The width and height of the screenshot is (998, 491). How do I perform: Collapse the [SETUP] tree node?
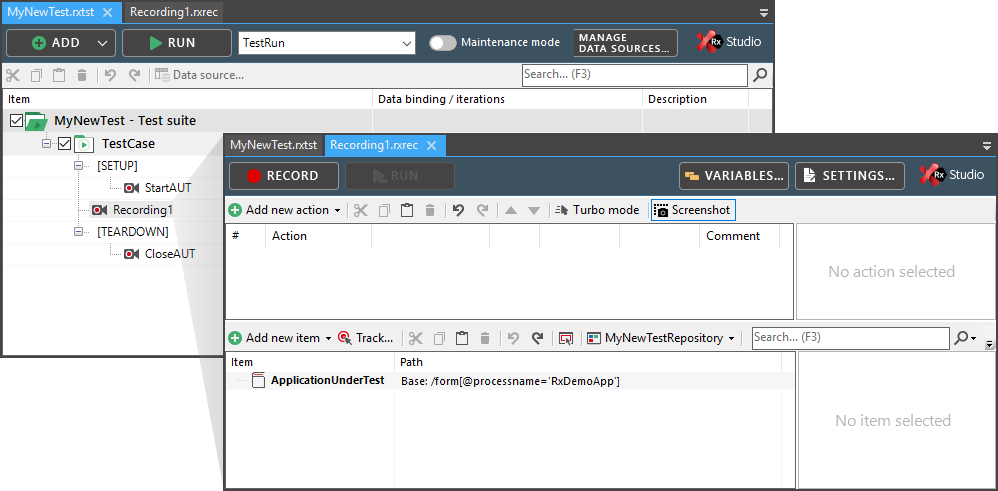79,166
